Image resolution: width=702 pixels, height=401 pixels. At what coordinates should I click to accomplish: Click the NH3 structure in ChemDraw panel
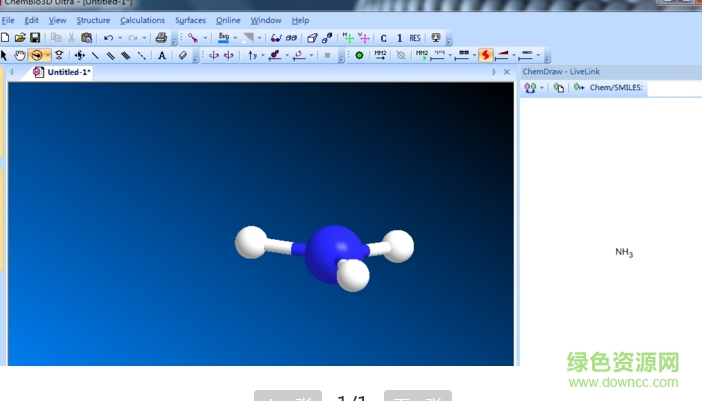tap(624, 253)
